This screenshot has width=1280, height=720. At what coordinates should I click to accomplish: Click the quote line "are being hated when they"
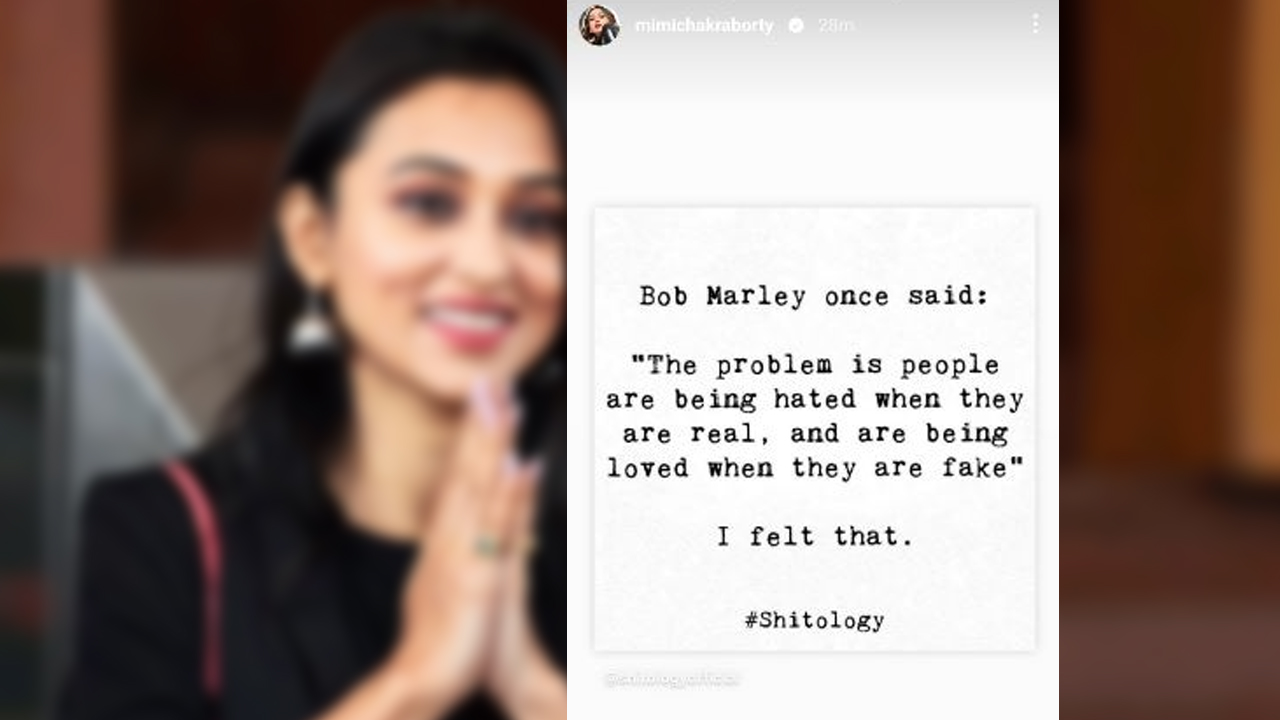coord(814,400)
